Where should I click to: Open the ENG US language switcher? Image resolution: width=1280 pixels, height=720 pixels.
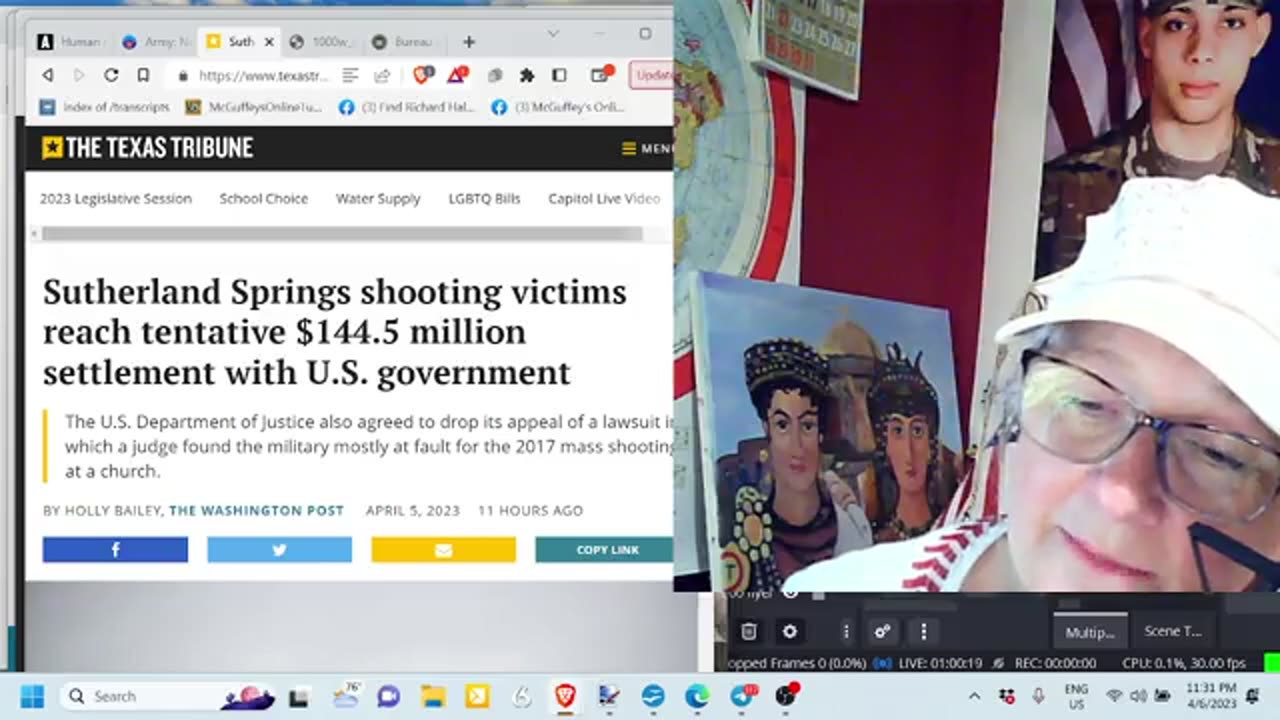click(x=1076, y=696)
